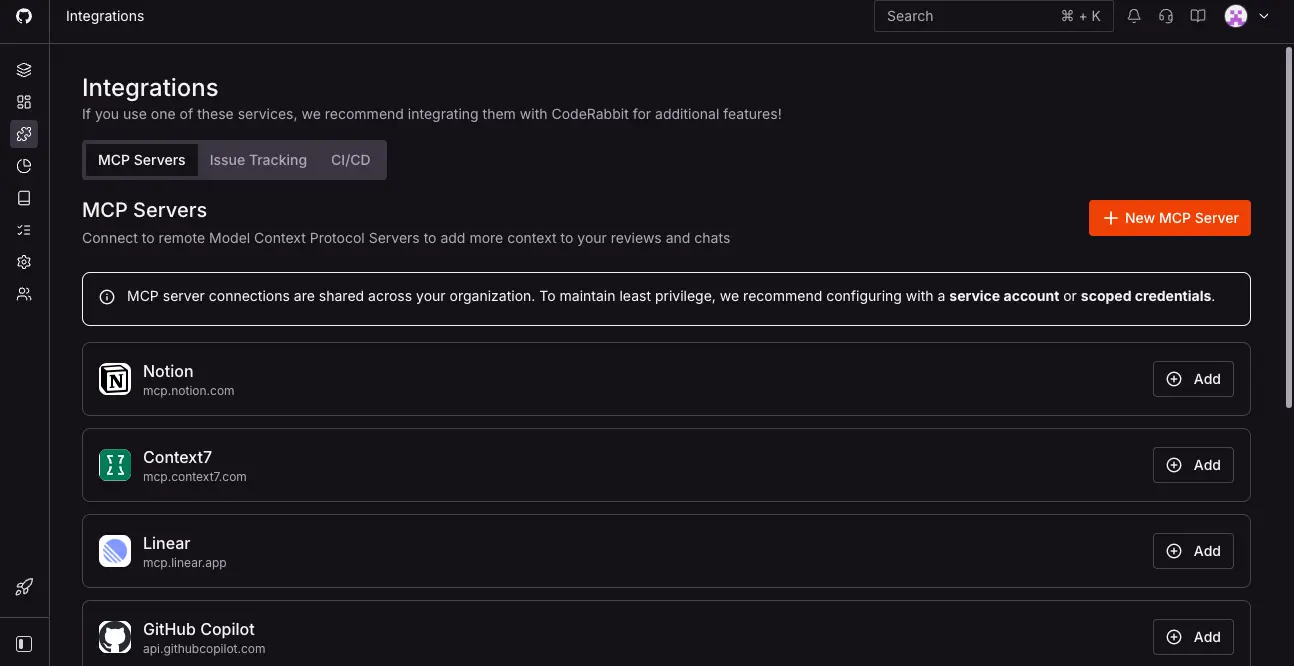Collapse the sidebar using the panel icon
The image size is (1294, 666).
(x=24, y=643)
